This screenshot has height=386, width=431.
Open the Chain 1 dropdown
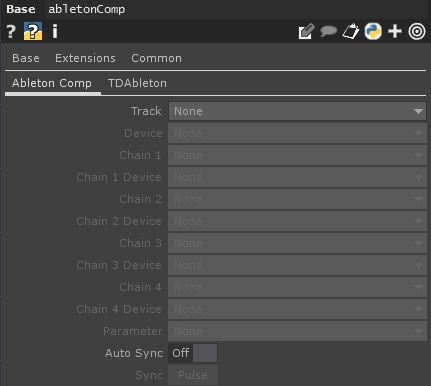click(297, 155)
